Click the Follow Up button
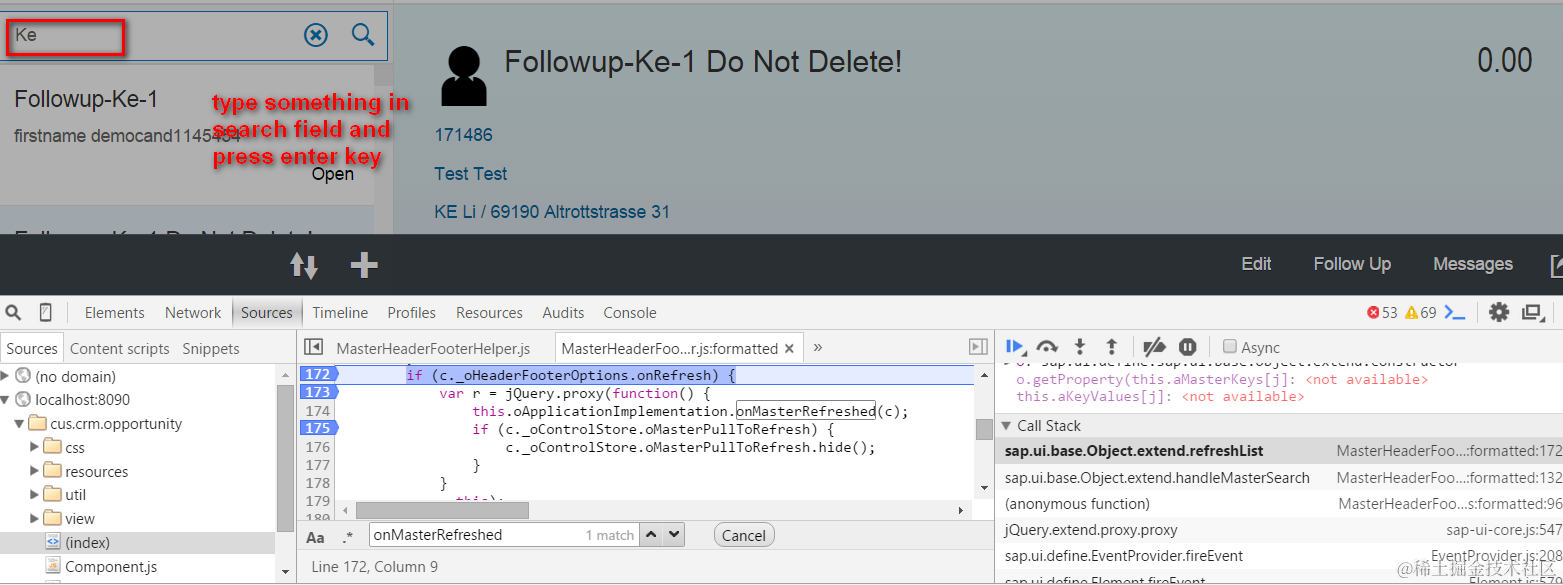 point(1352,264)
